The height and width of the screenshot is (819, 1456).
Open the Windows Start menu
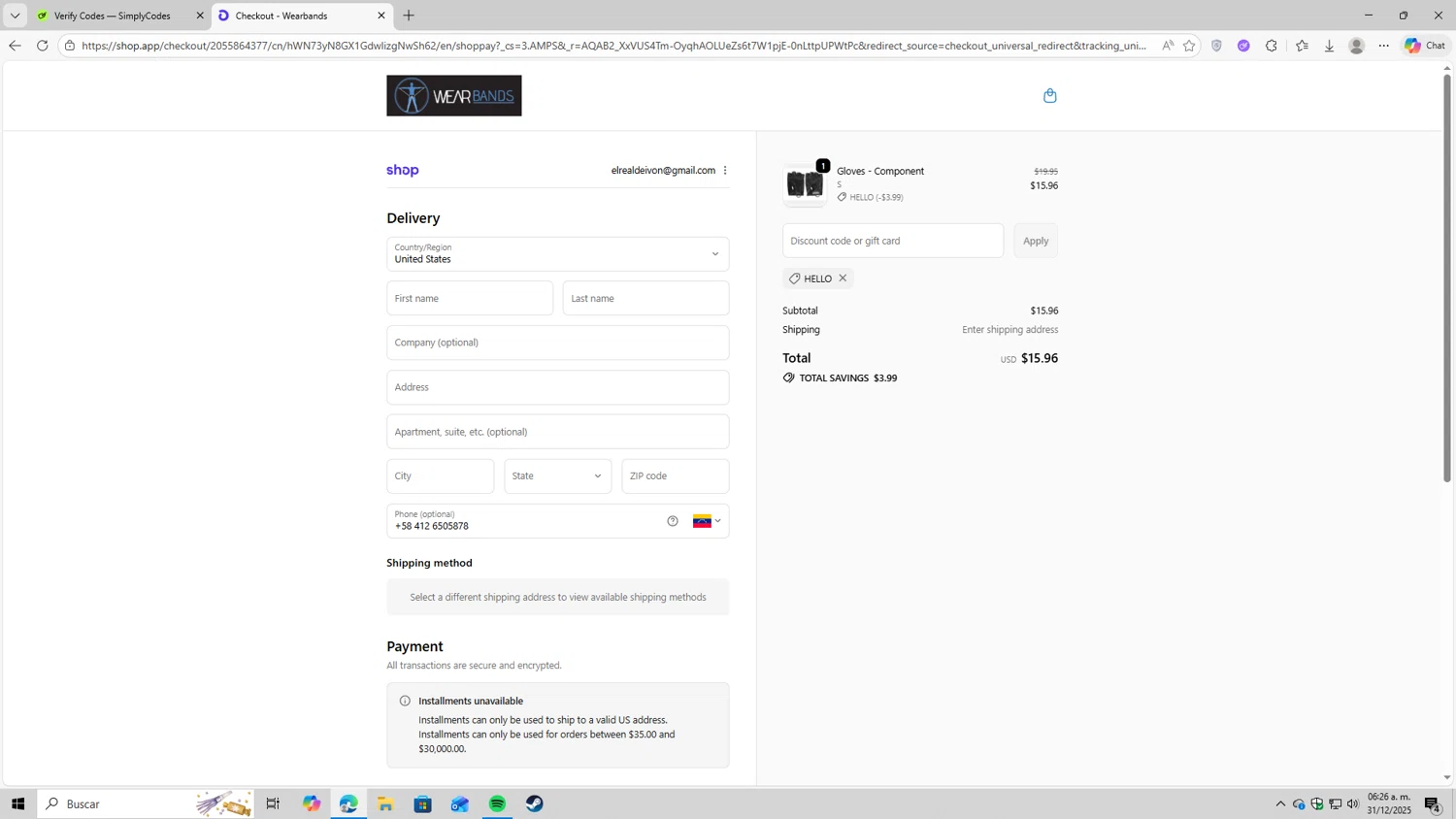coord(17,803)
